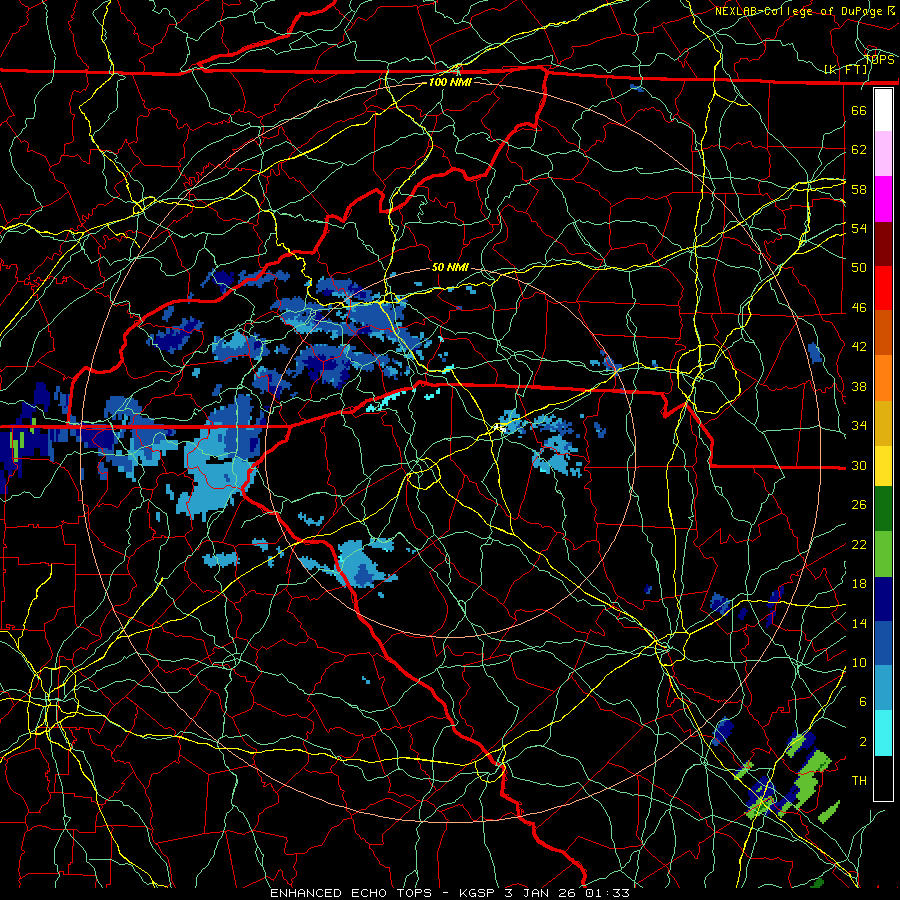Pick the dark red legend band
This screenshot has width=900, height=900.
pyautogui.click(x=883, y=243)
